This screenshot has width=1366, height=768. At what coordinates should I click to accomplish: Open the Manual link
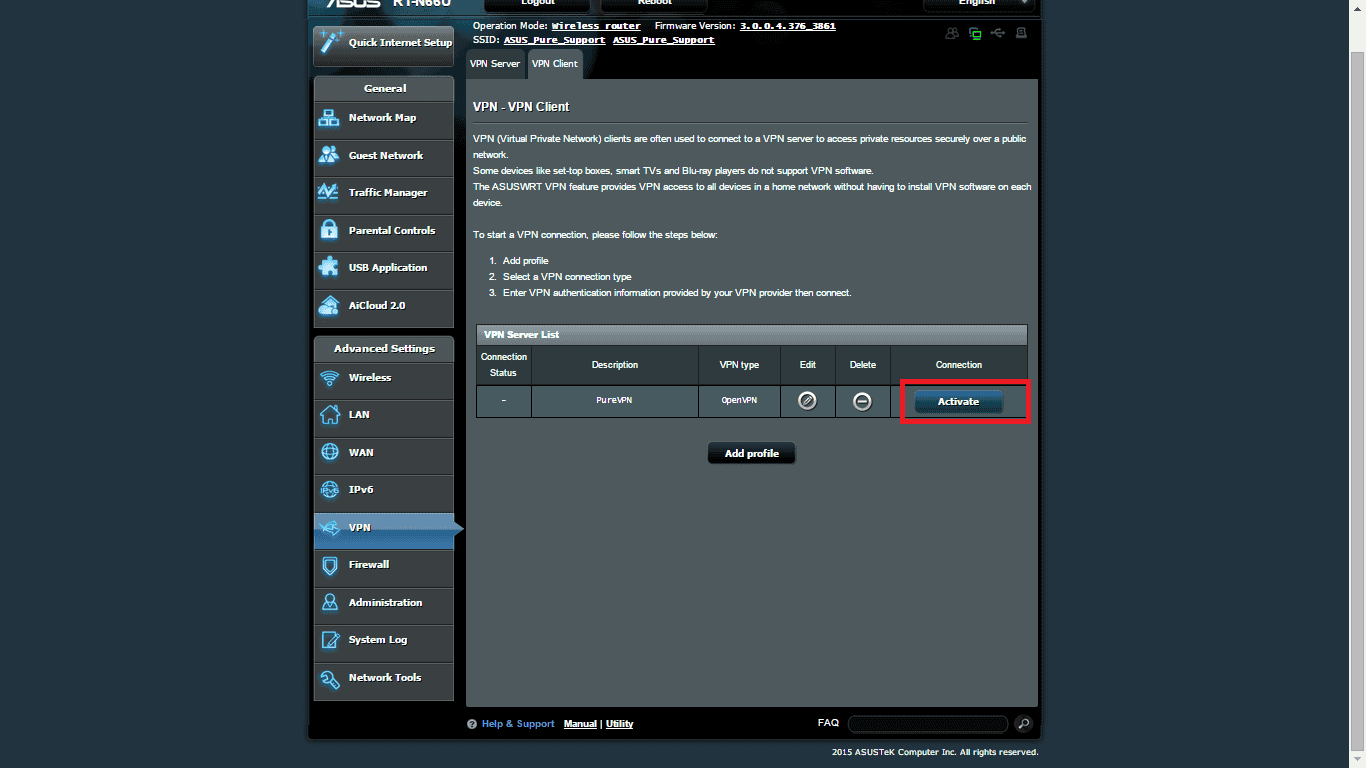(580, 724)
